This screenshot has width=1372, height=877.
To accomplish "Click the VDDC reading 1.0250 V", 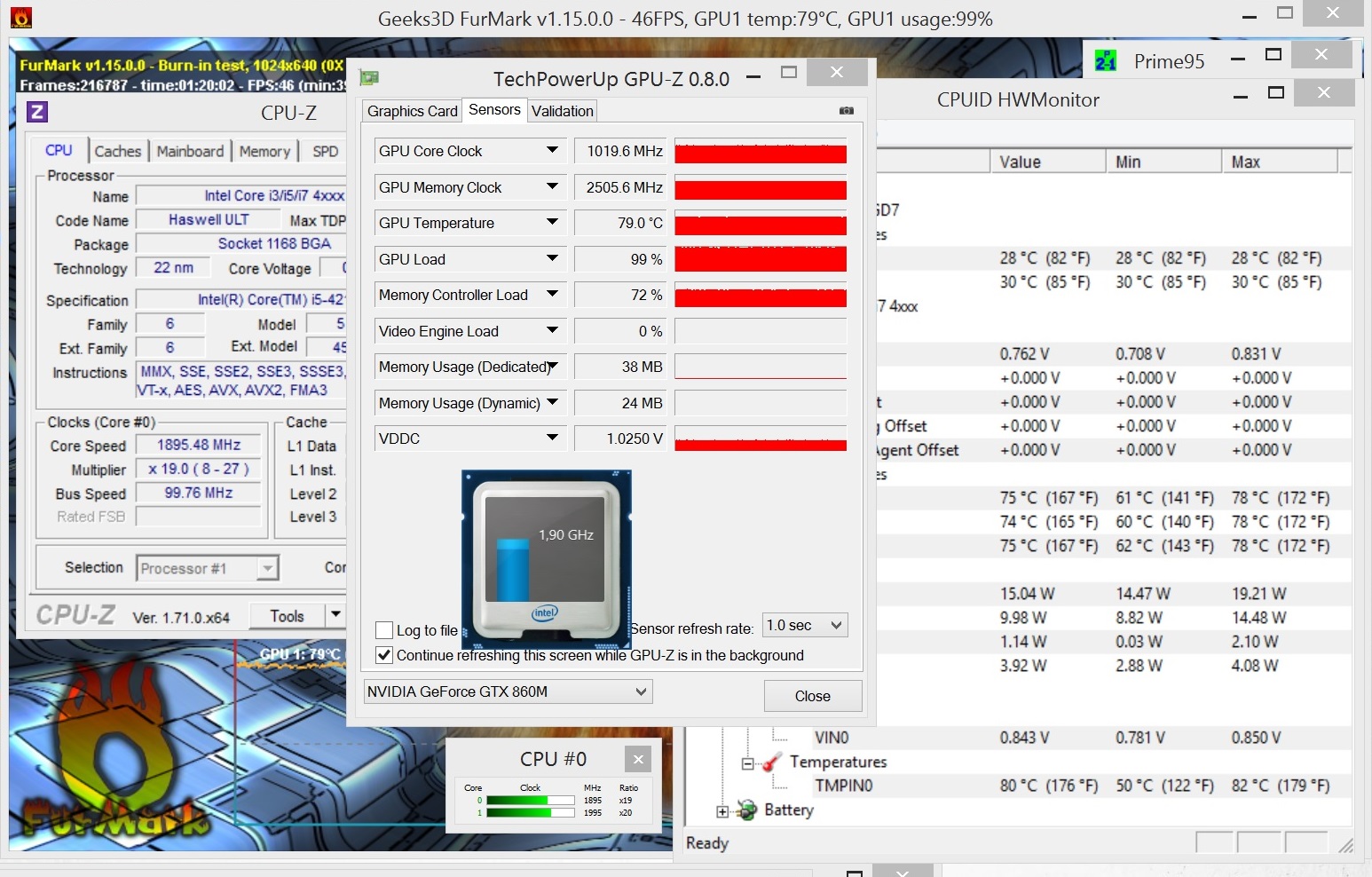I will point(621,438).
